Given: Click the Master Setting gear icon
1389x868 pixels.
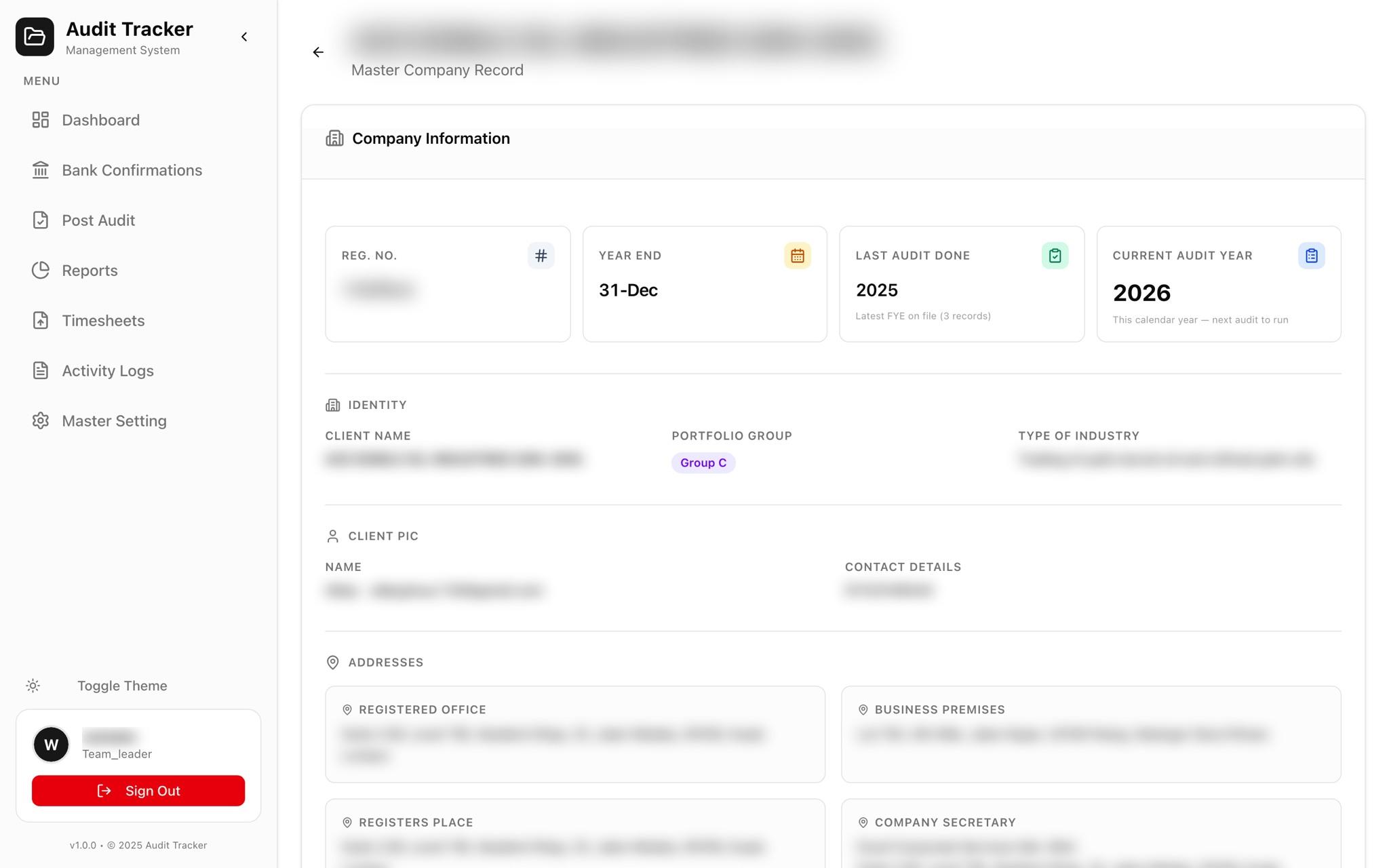Looking at the screenshot, I should [x=41, y=421].
